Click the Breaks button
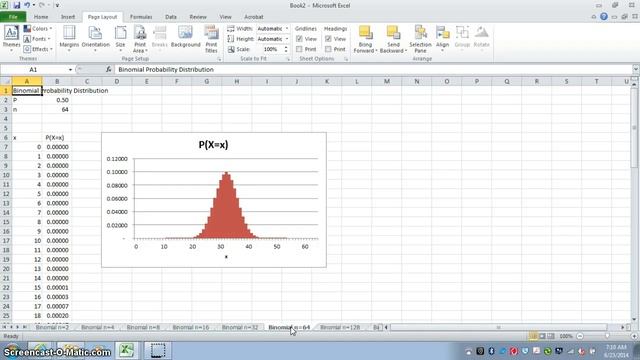 pyautogui.click(x=160, y=38)
